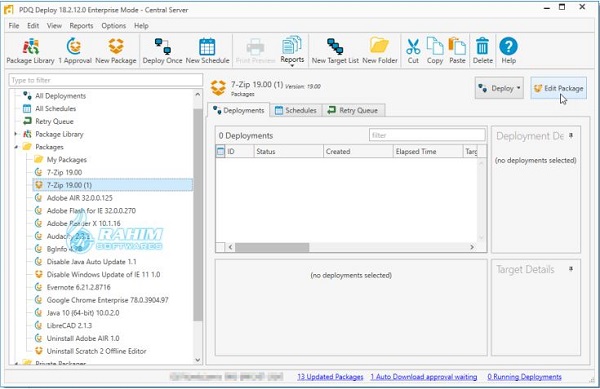The image size is (600, 389).
Task: Open the Reports menu in menu bar
Action: click(81, 26)
